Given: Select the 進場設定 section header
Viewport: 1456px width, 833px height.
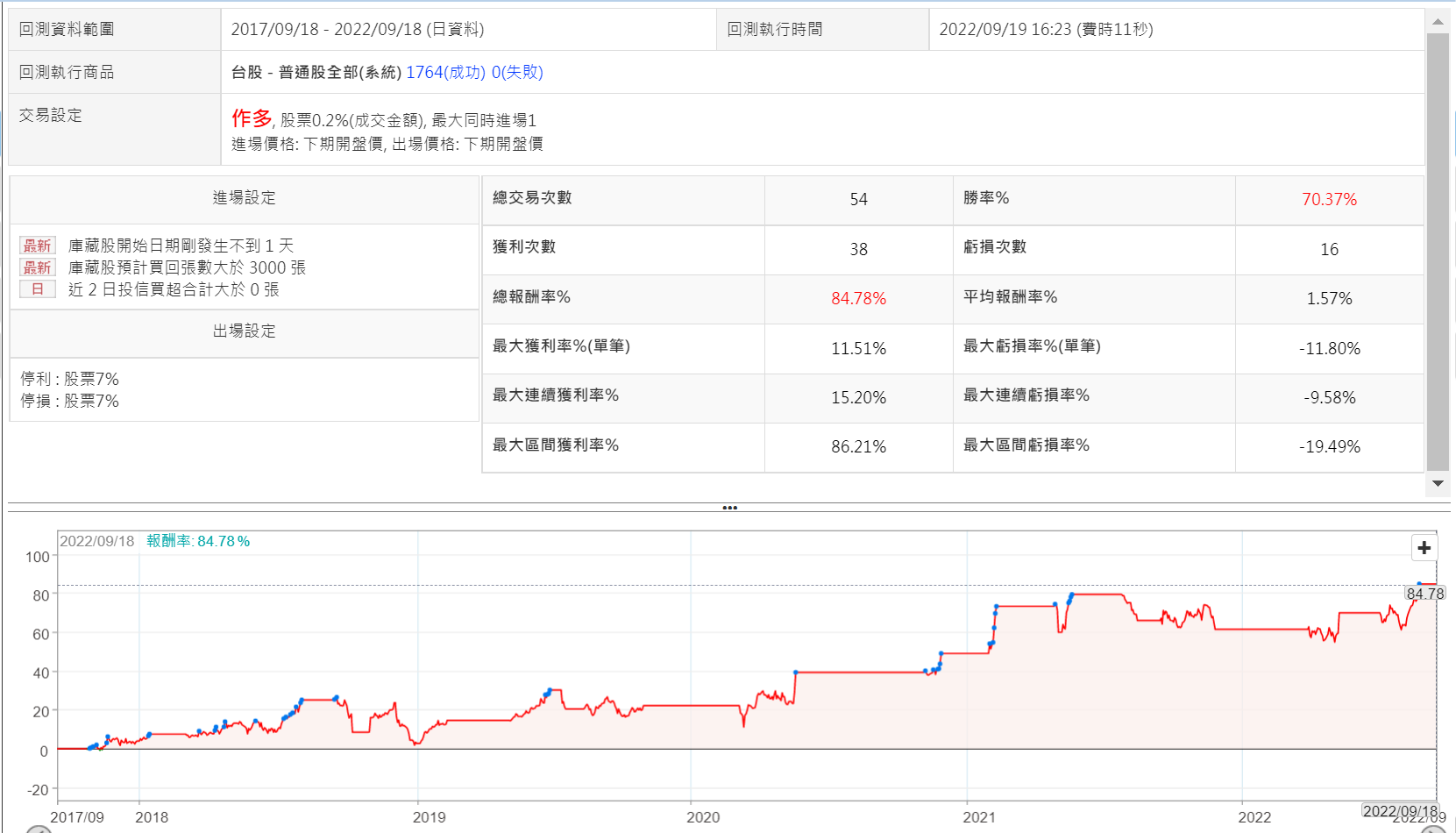Looking at the screenshot, I should click(244, 198).
